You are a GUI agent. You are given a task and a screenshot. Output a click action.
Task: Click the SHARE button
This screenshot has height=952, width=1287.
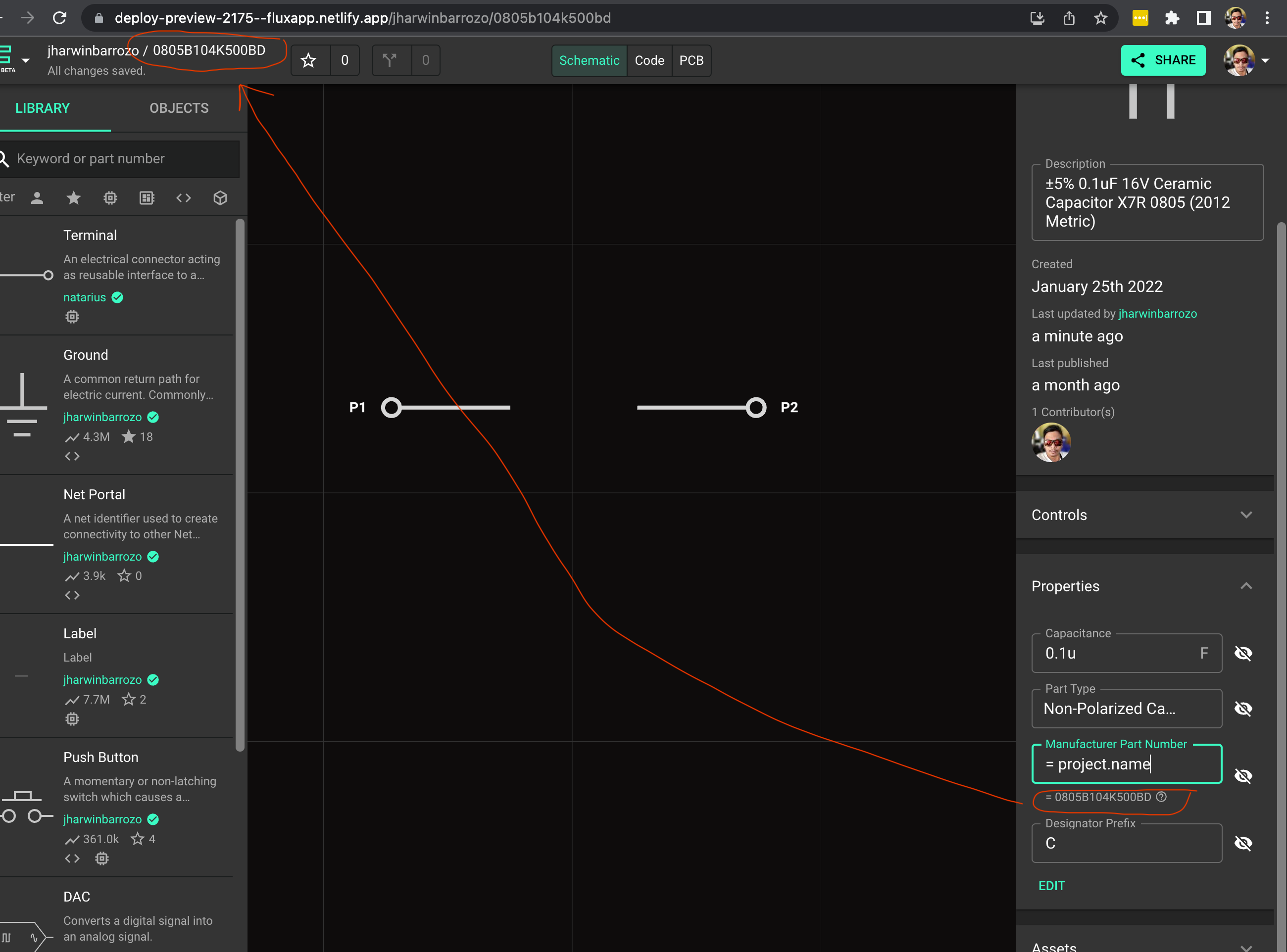click(1162, 60)
